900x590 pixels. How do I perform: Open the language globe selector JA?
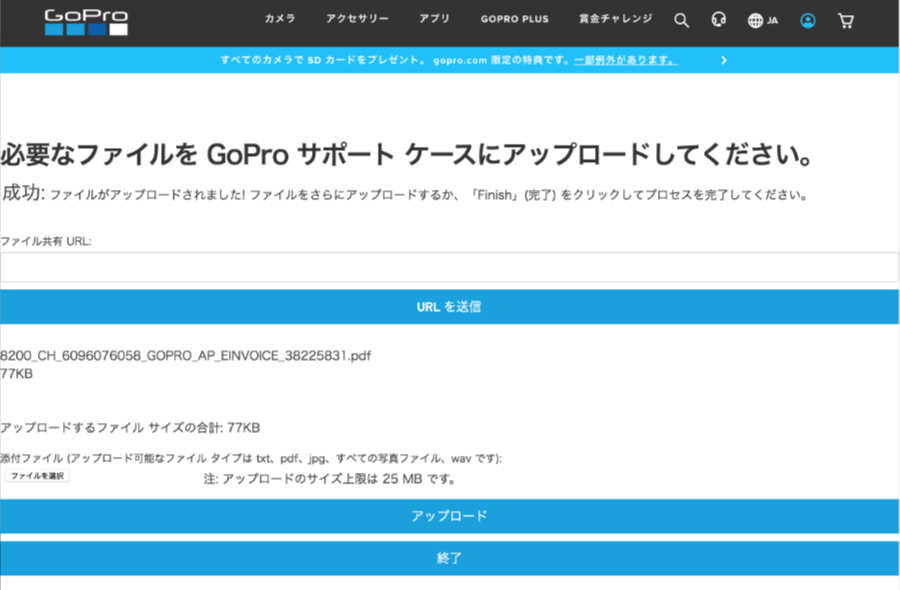pyautogui.click(x=763, y=21)
